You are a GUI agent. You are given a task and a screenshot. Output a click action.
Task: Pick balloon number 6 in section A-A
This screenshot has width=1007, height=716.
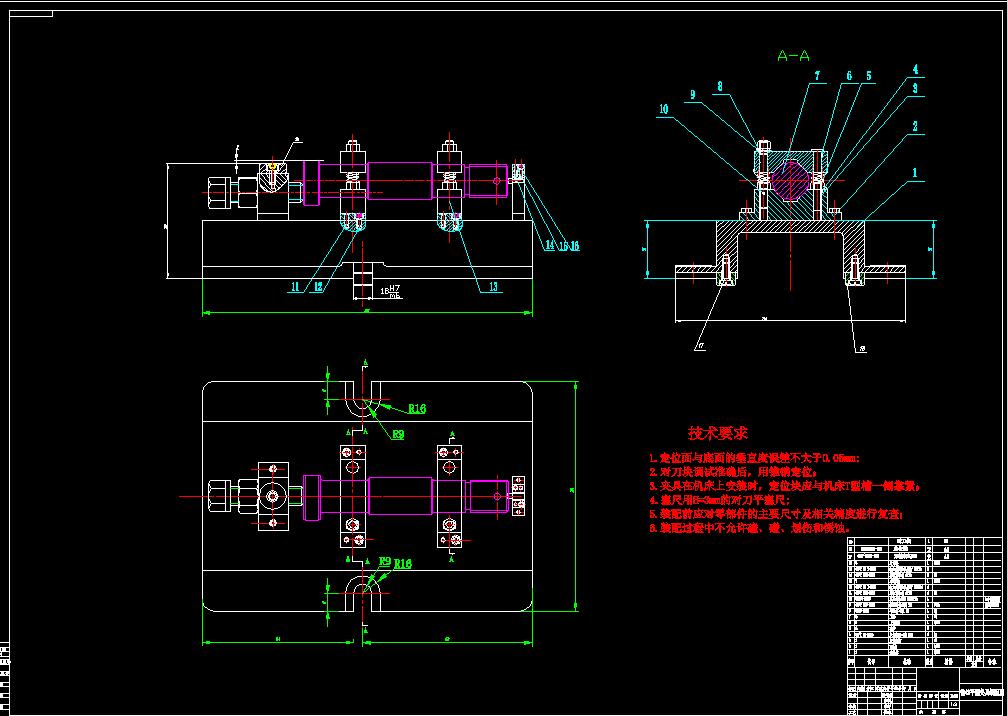click(849, 76)
